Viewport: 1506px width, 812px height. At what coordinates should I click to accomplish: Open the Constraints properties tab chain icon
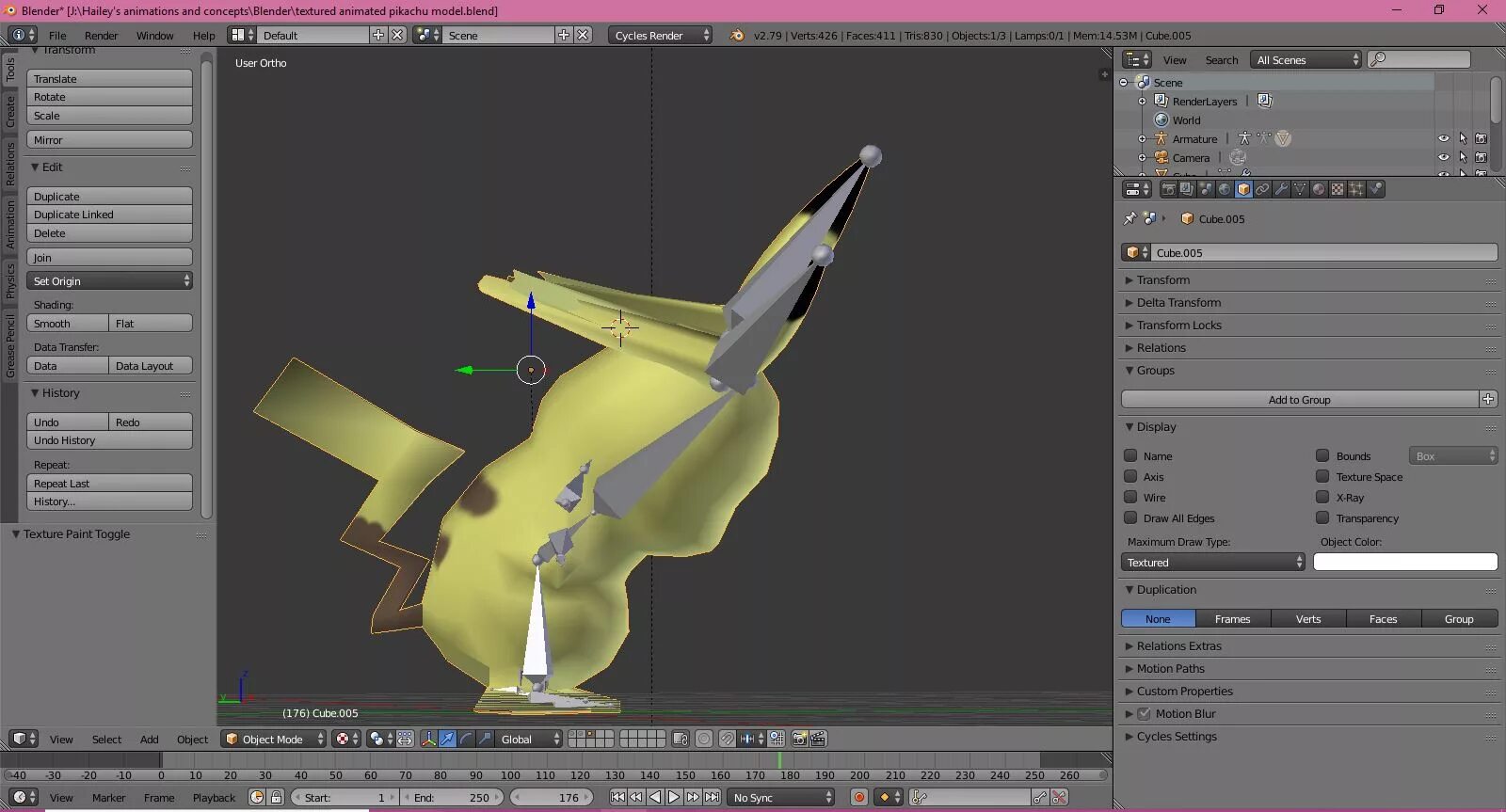1262,189
